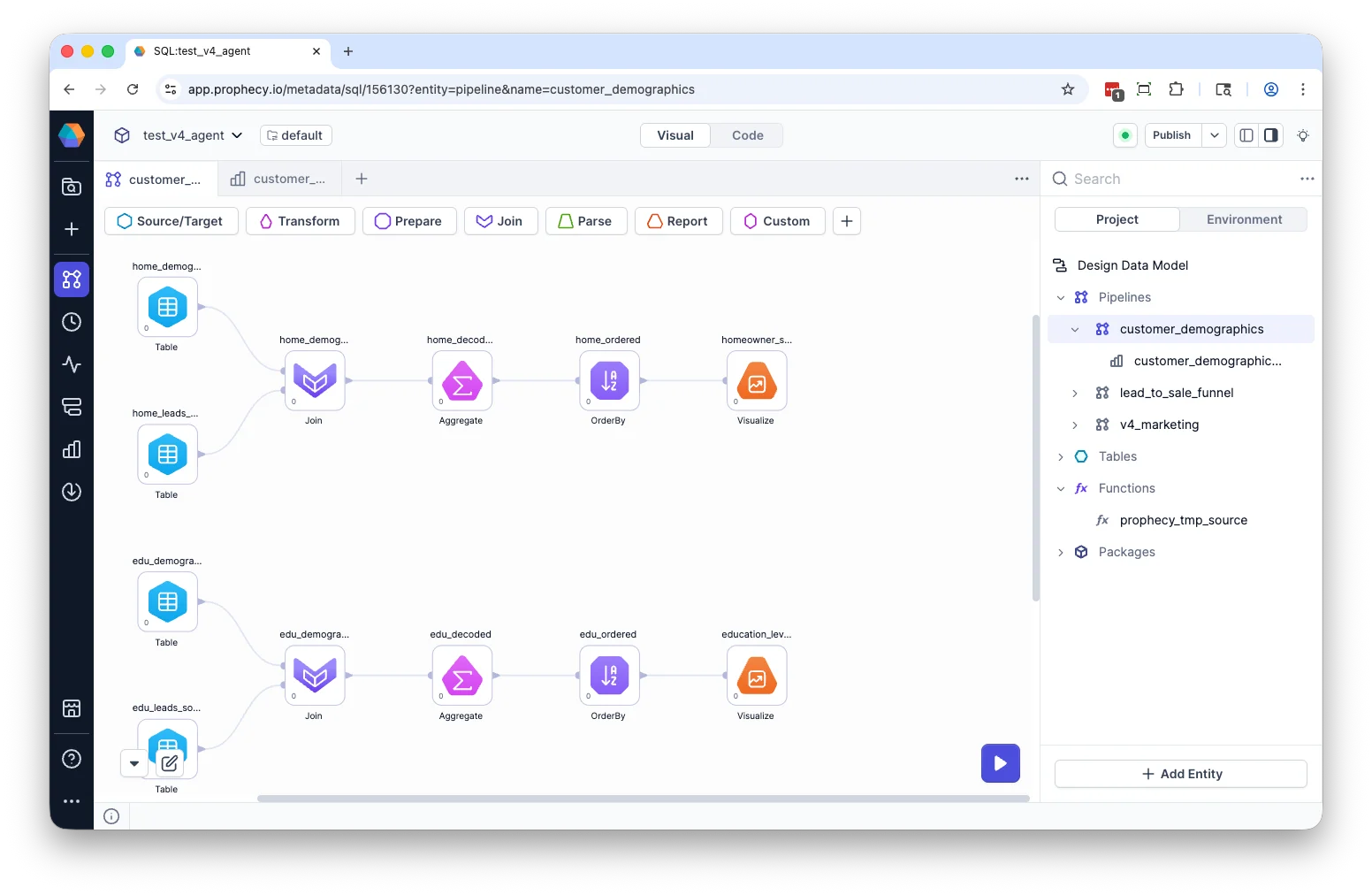This screenshot has height=895, width=1372.
Task: Click the home_decod Aggregate gem
Action: tap(461, 381)
